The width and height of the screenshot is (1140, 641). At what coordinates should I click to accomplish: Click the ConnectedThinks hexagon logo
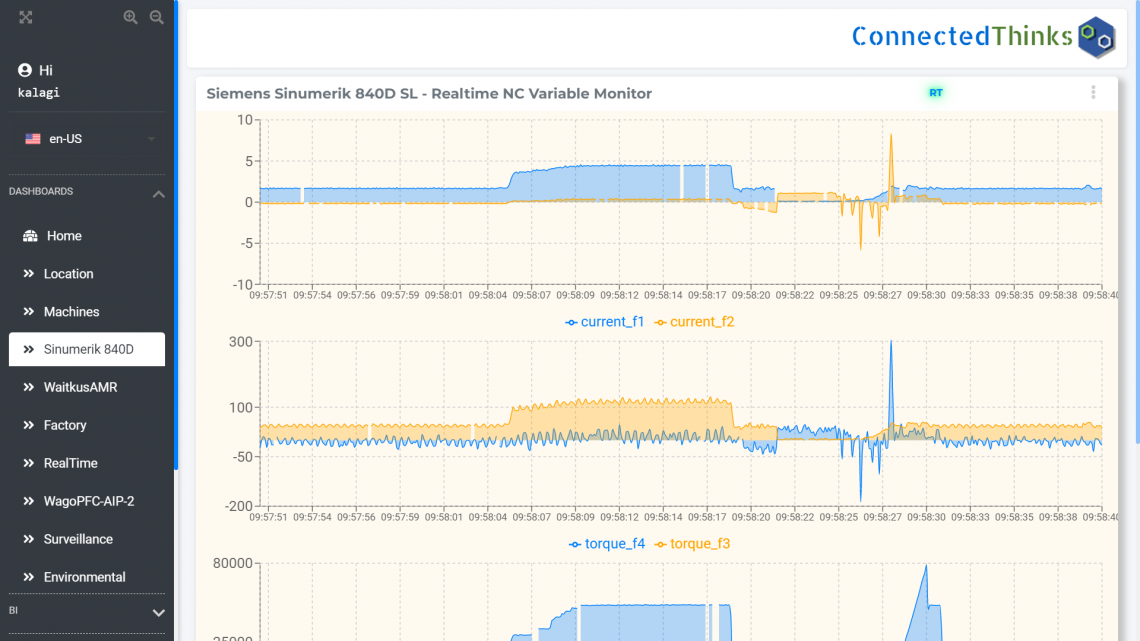pos(1096,36)
